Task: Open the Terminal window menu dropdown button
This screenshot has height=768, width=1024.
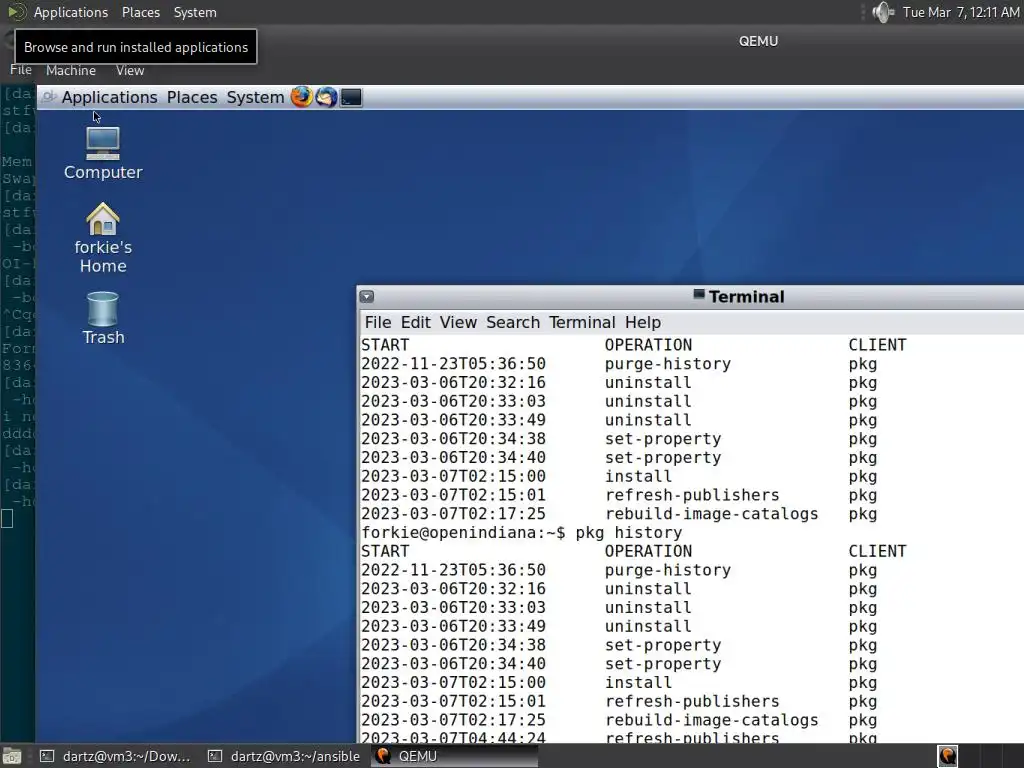Action: (x=367, y=296)
